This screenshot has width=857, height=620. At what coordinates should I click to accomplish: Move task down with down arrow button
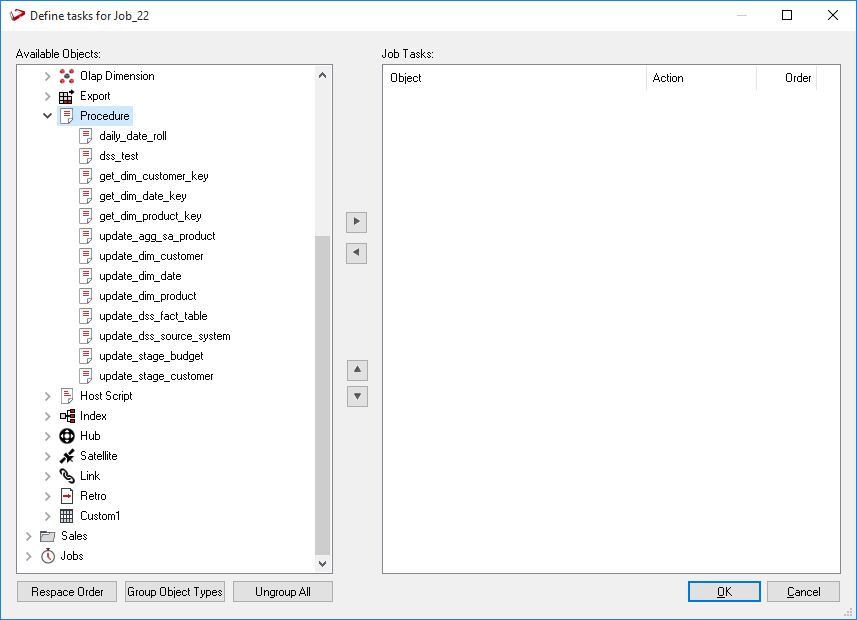pyautogui.click(x=357, y=396)
